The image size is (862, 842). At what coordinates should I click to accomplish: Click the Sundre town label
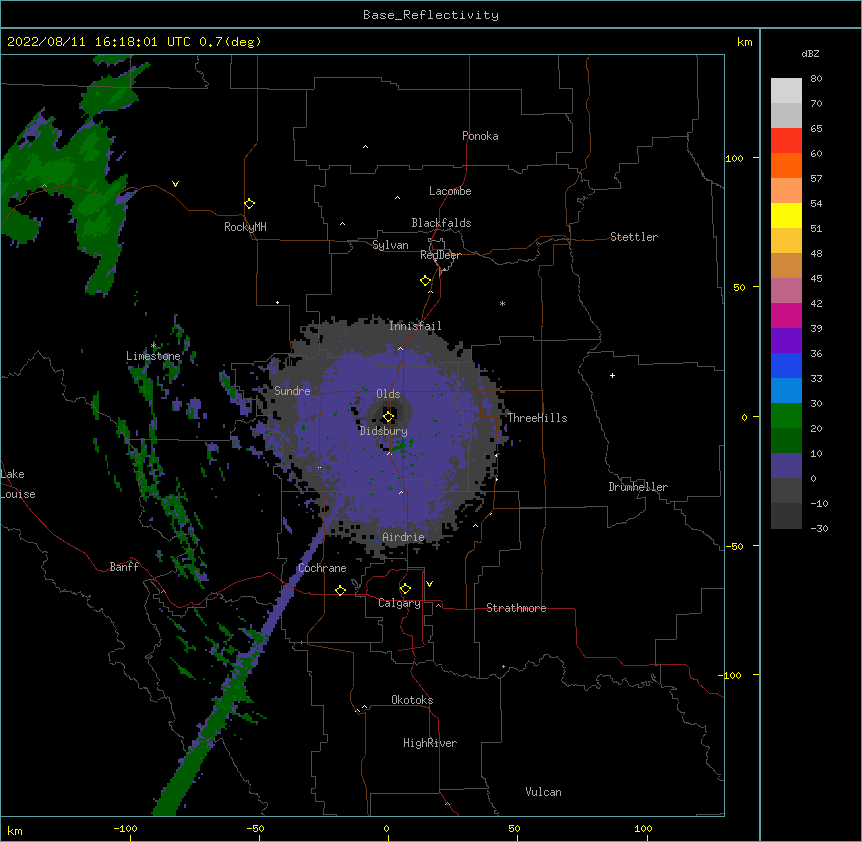click(x=292, y=391)
